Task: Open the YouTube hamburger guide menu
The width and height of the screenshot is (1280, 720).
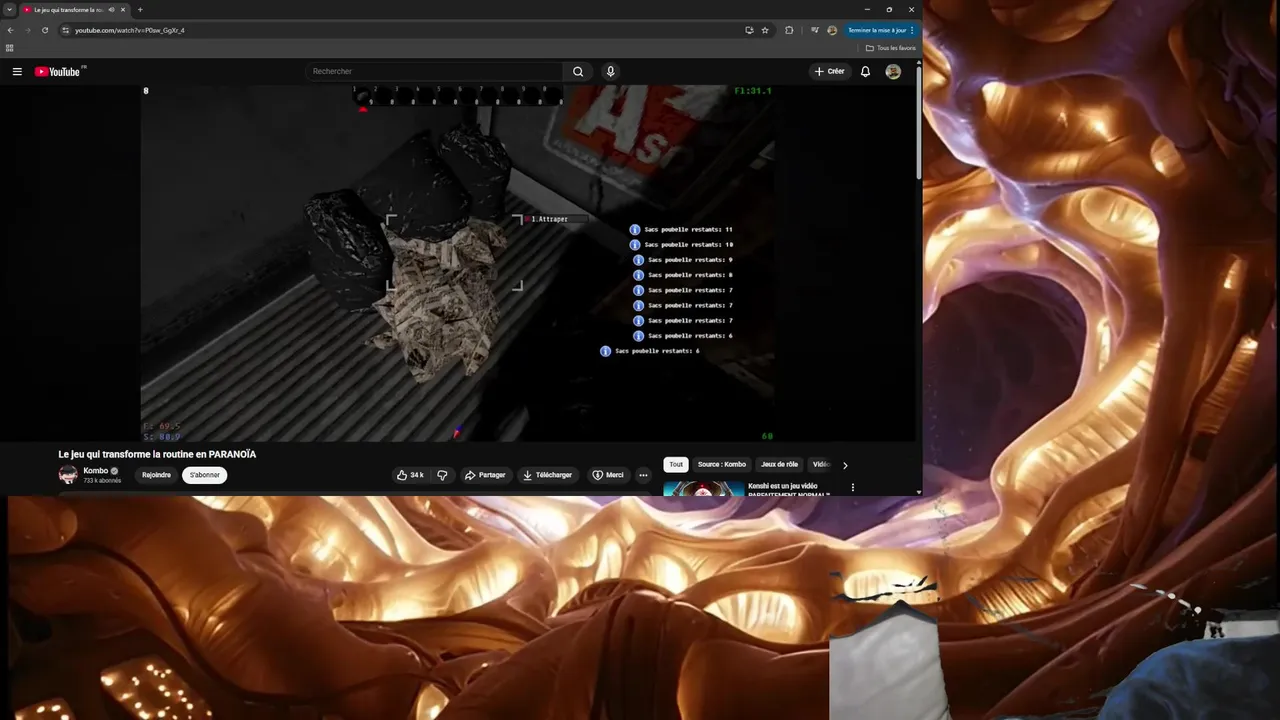Action: pos(17,71)
